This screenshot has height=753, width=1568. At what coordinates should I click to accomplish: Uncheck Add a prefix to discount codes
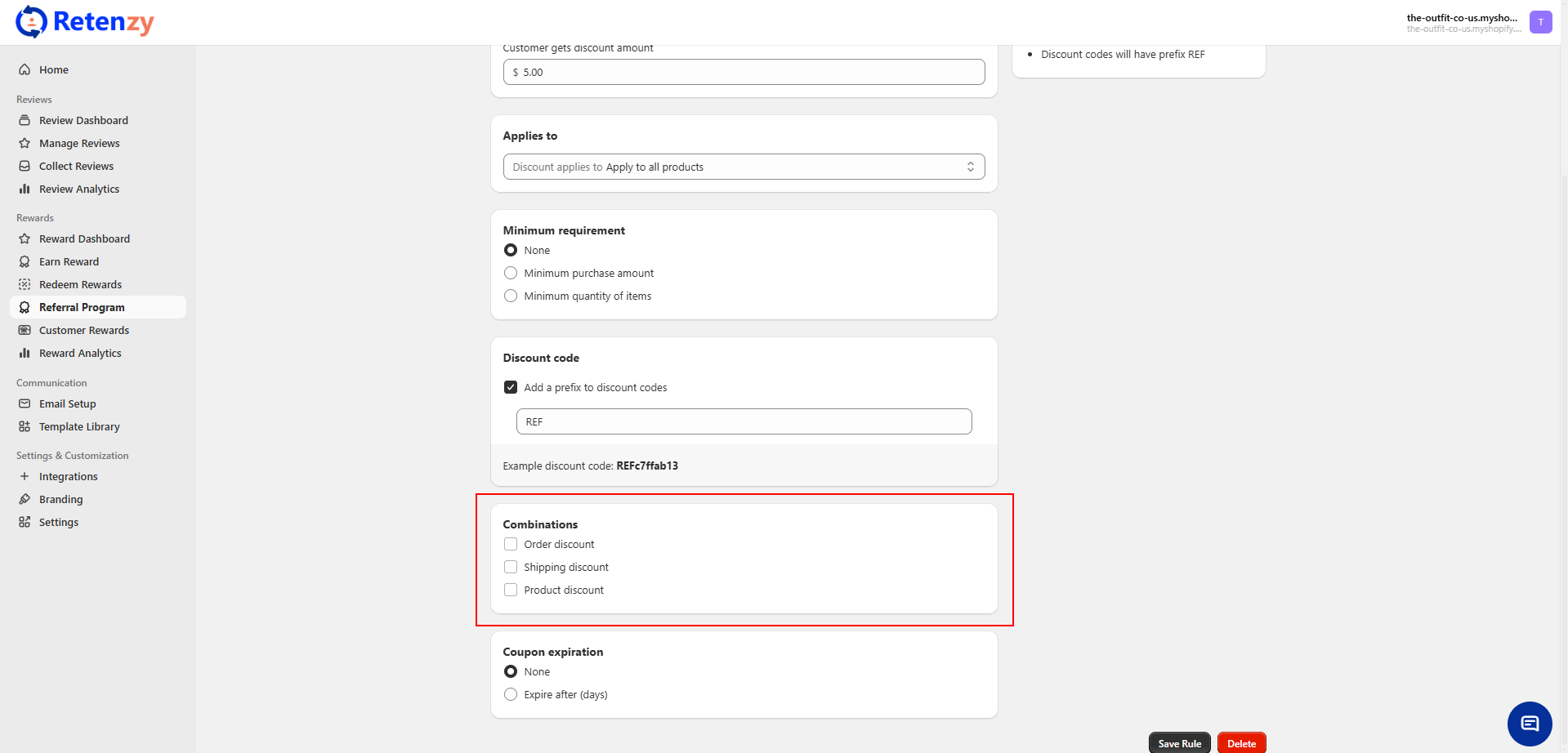click(511, 388)
